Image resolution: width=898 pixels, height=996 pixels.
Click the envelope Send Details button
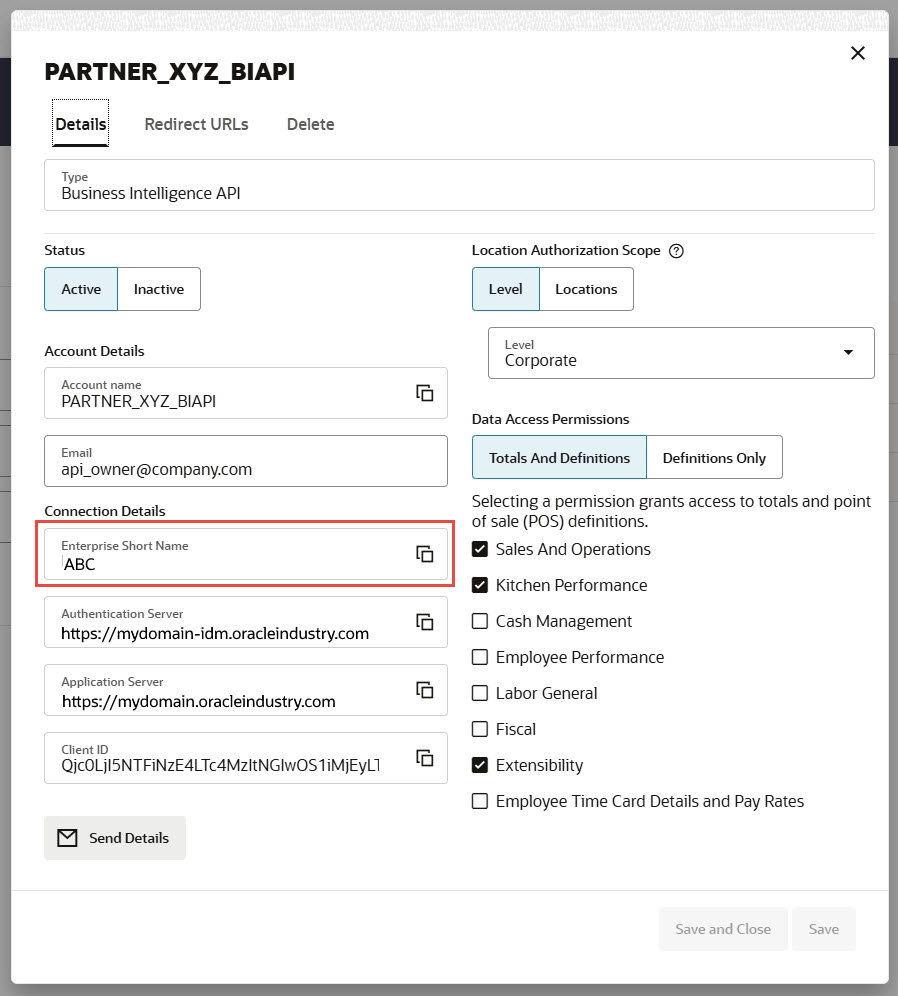(115, 838)
